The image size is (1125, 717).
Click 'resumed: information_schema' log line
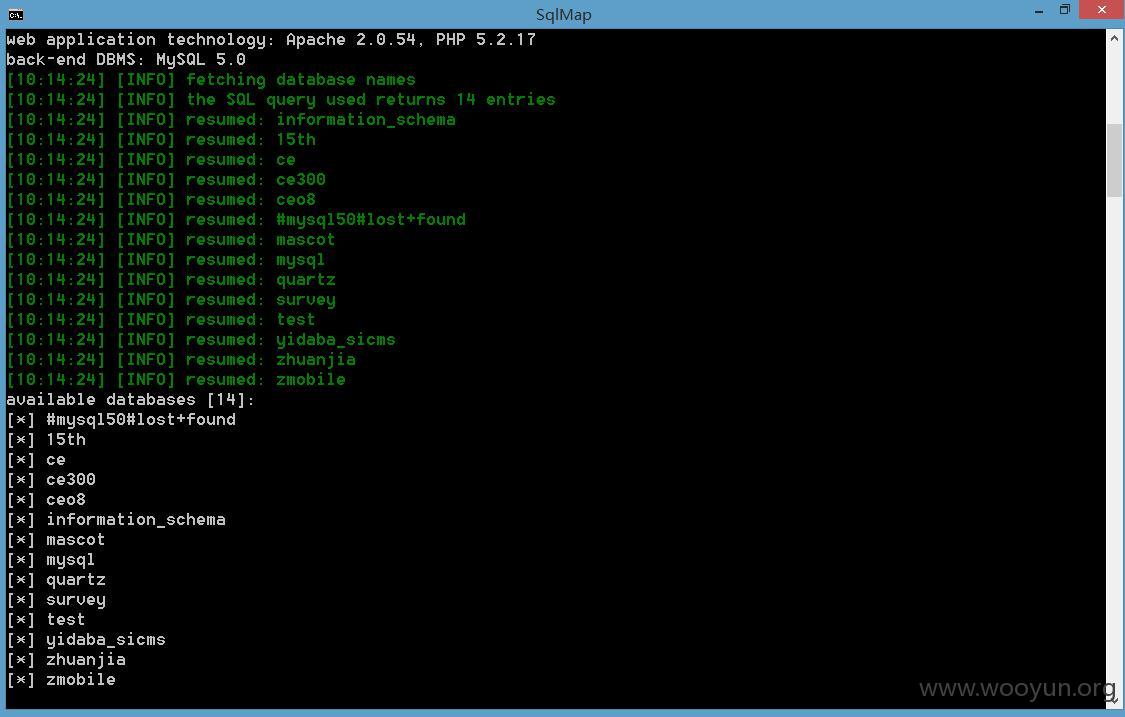tap(231, 120)
